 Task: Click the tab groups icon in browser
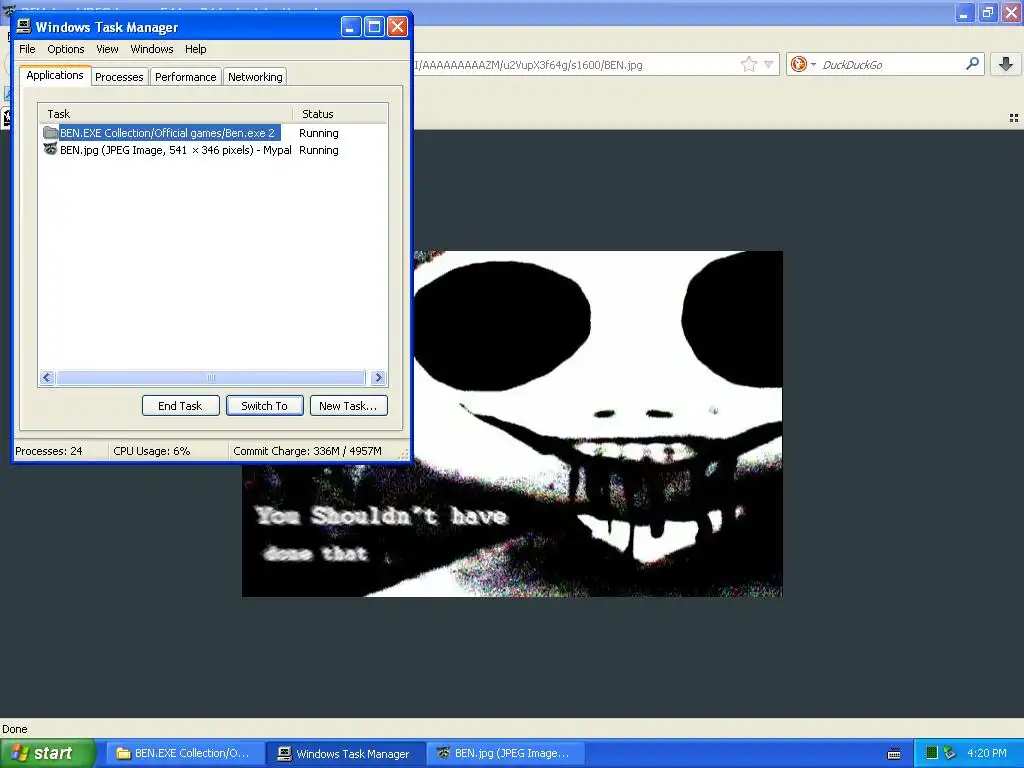[x=1014, y=118]
